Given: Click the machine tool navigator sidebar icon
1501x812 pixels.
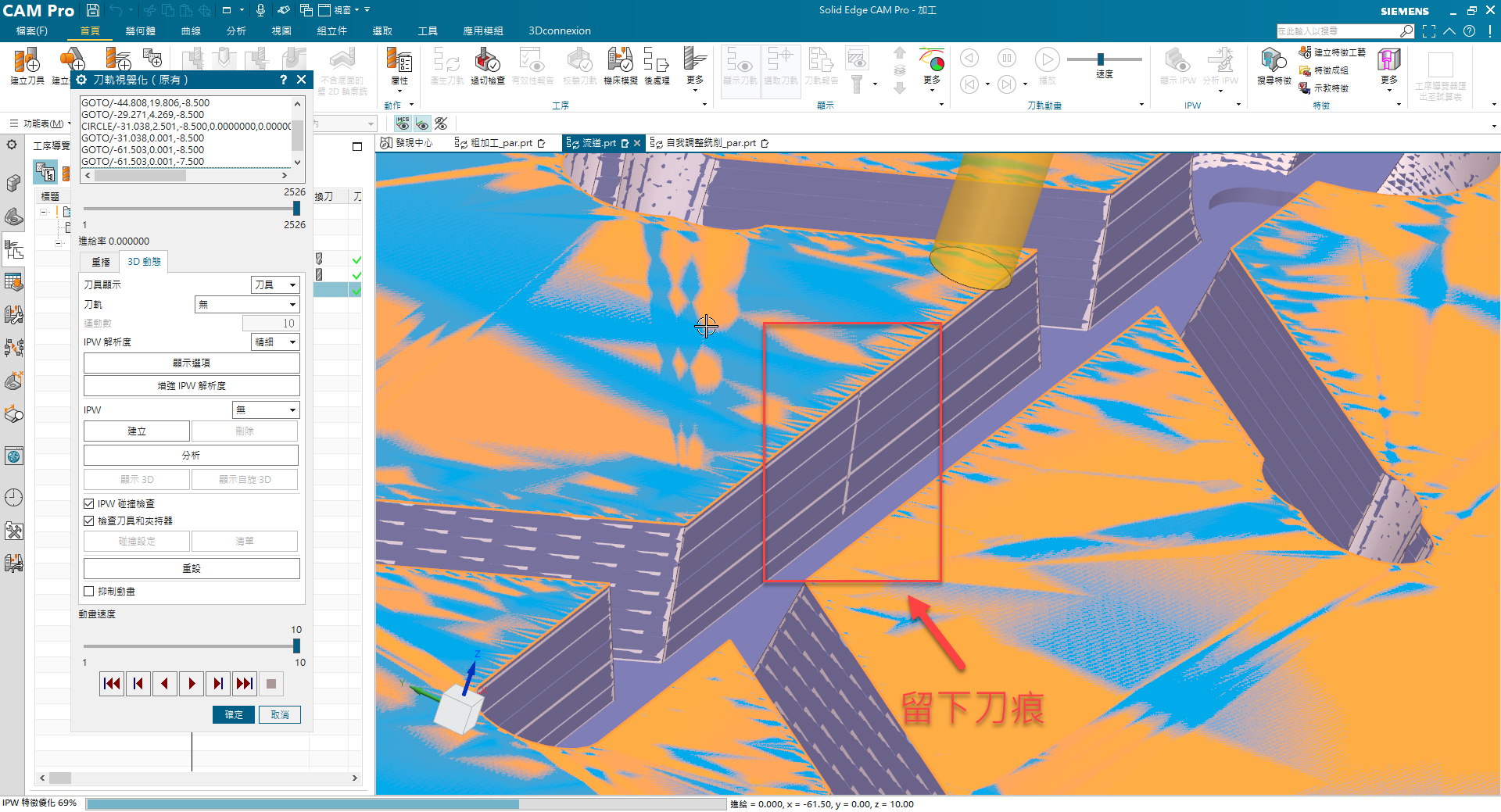Looking at the screenshot, I should [14, 315].
